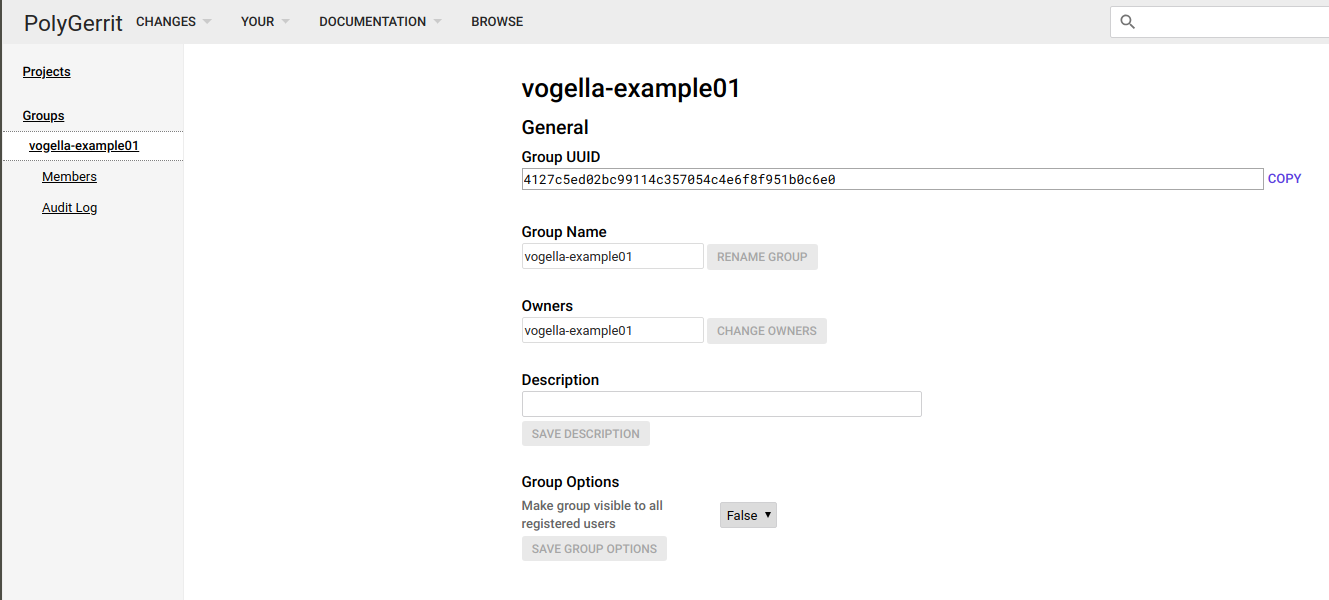Open the Members page
Image resolution: width=1329 pixels, height=600 pixels.
(x=69, y=177)
